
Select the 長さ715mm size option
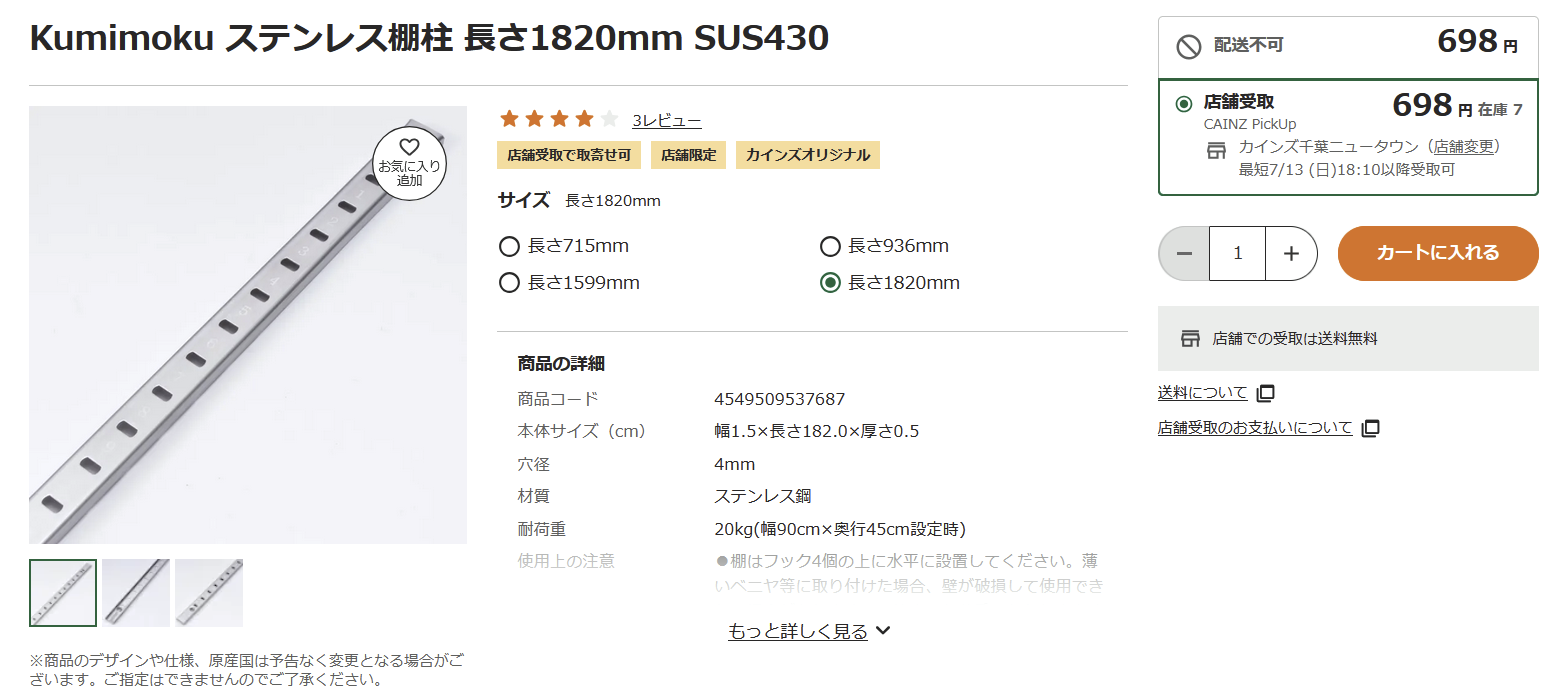click(x=509, y=246)
